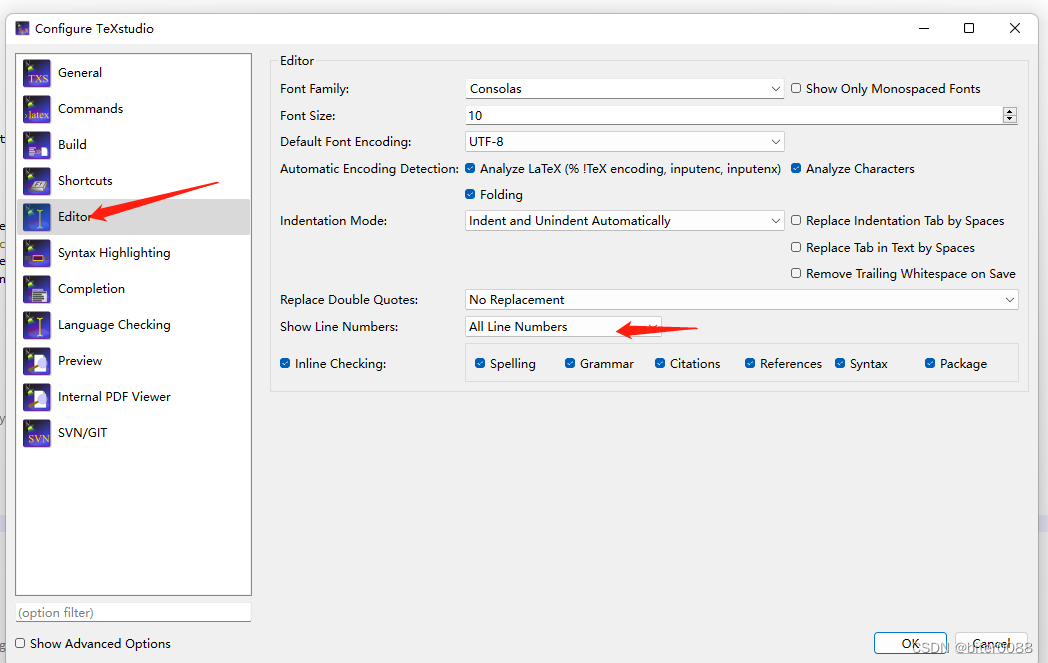Image resolution: width=1048 pixels, height=663 pixels.
Task: Toggle Show Only Monospaced Fonts
Action: tap(796, 88)
